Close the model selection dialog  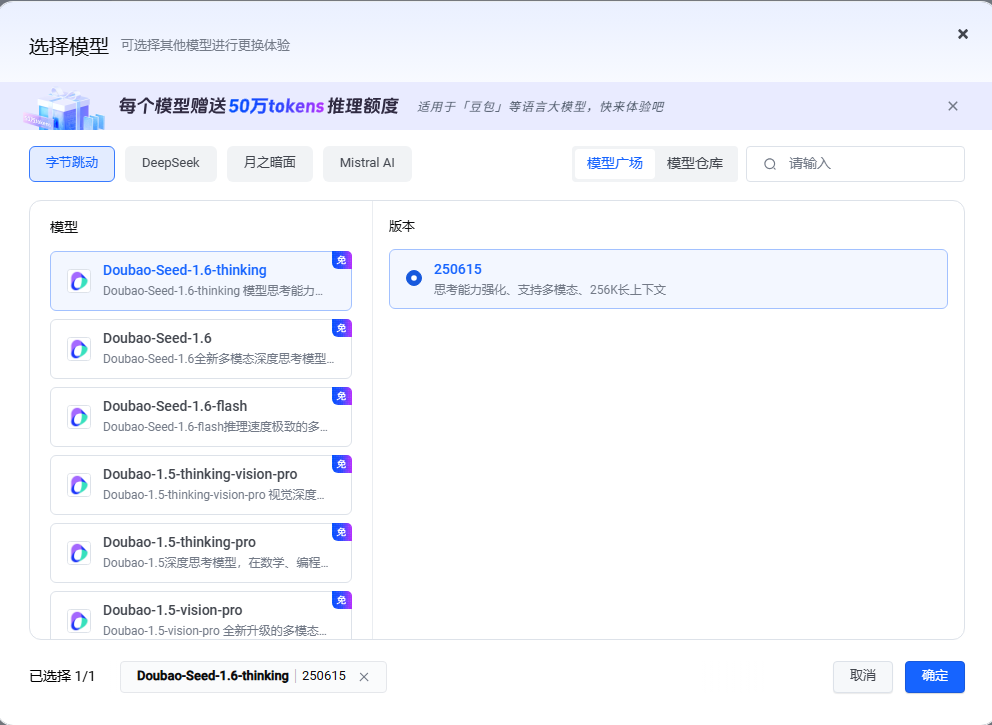click(962, 34)
